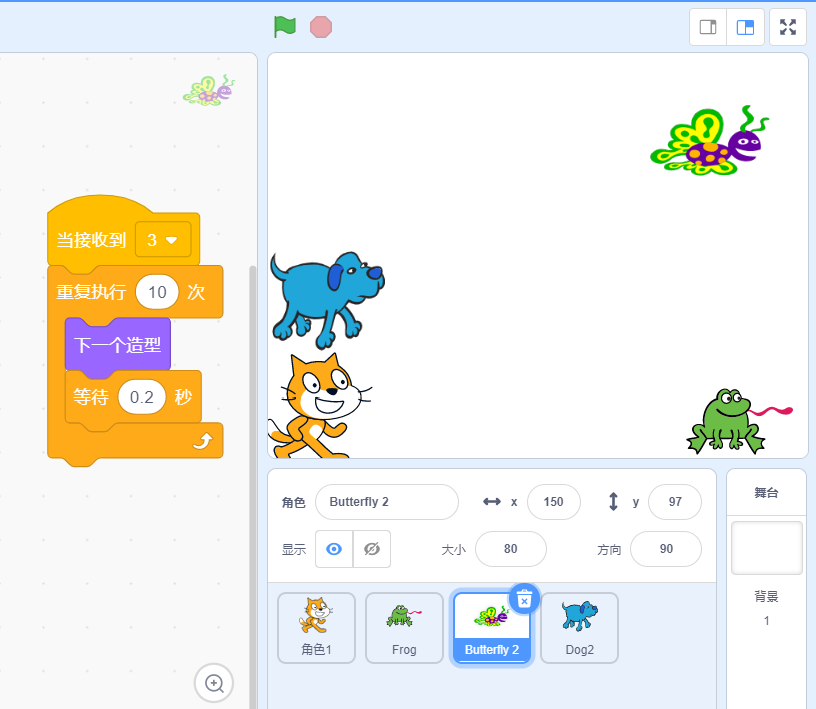This screenshot has width=816, height=709.
Task: Switch to small stage layout
Action: (708, 27)
